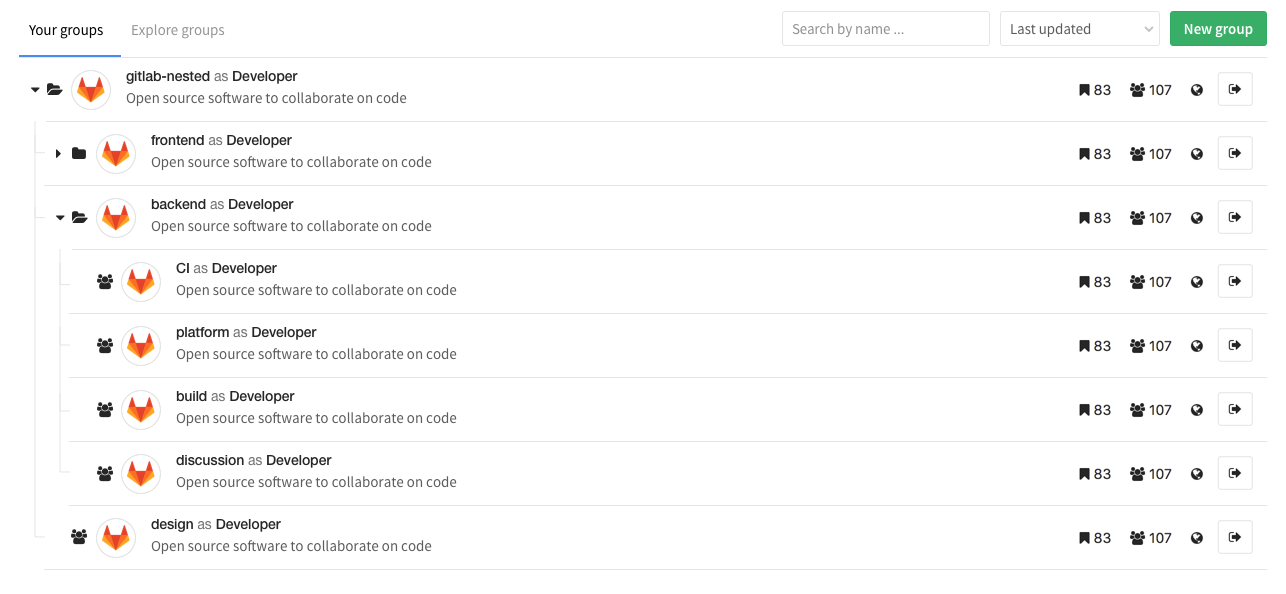Viewport: 1286px width, 594px height.
Task: Click the globe icon on the design row
Action: 1197,537
